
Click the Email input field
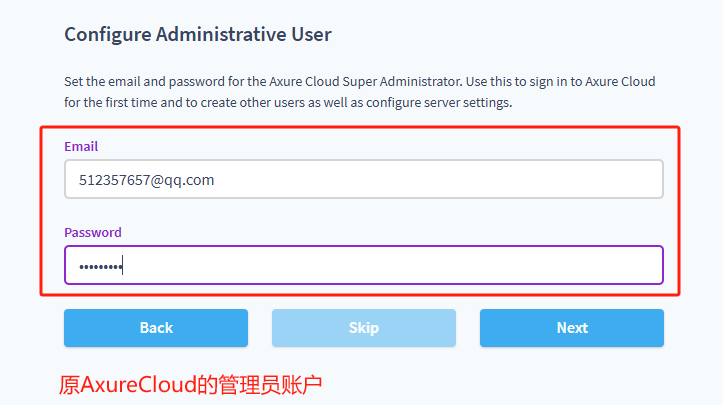coord(363,180)
